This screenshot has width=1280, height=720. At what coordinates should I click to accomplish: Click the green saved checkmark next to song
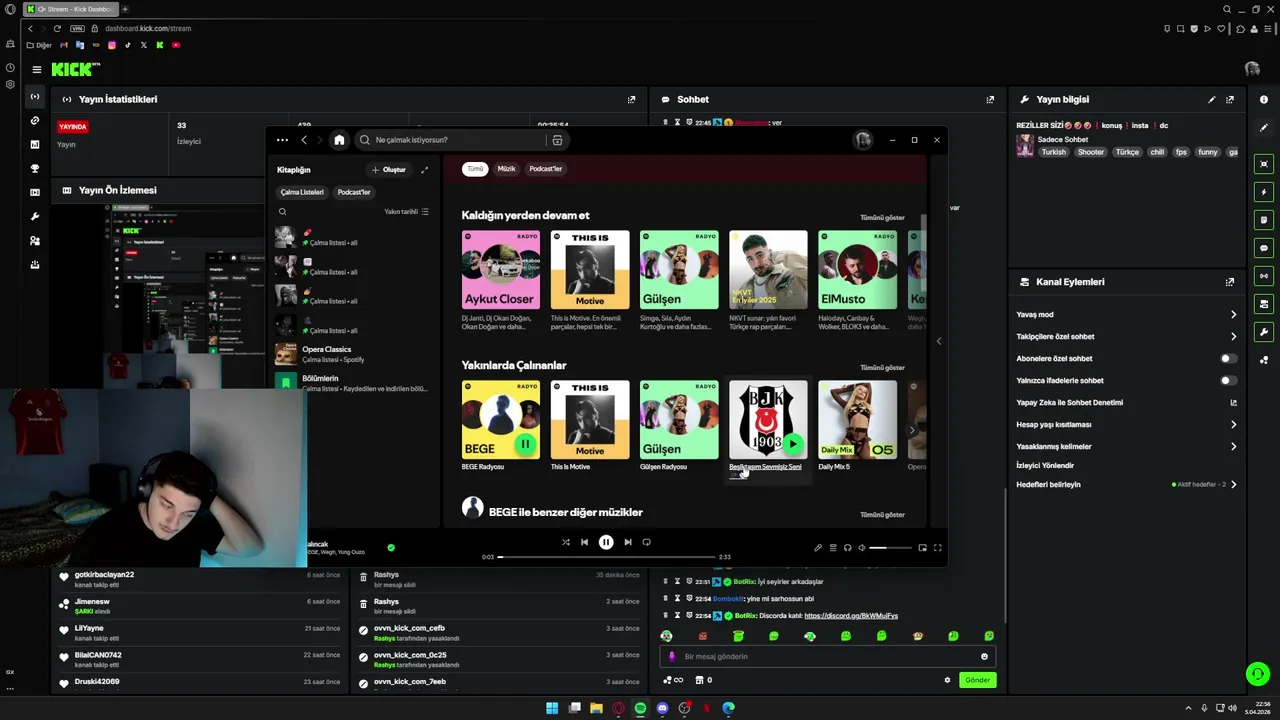pyautogui.click(x=391, y=547)
